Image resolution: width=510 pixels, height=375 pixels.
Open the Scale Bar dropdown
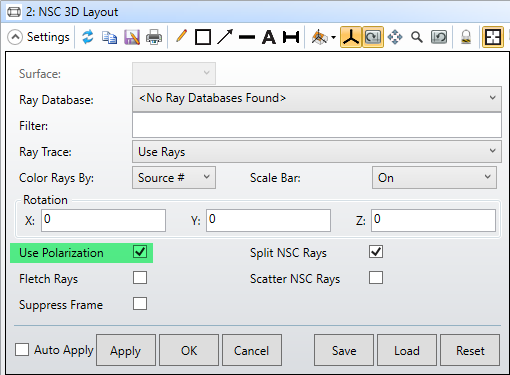434,178
